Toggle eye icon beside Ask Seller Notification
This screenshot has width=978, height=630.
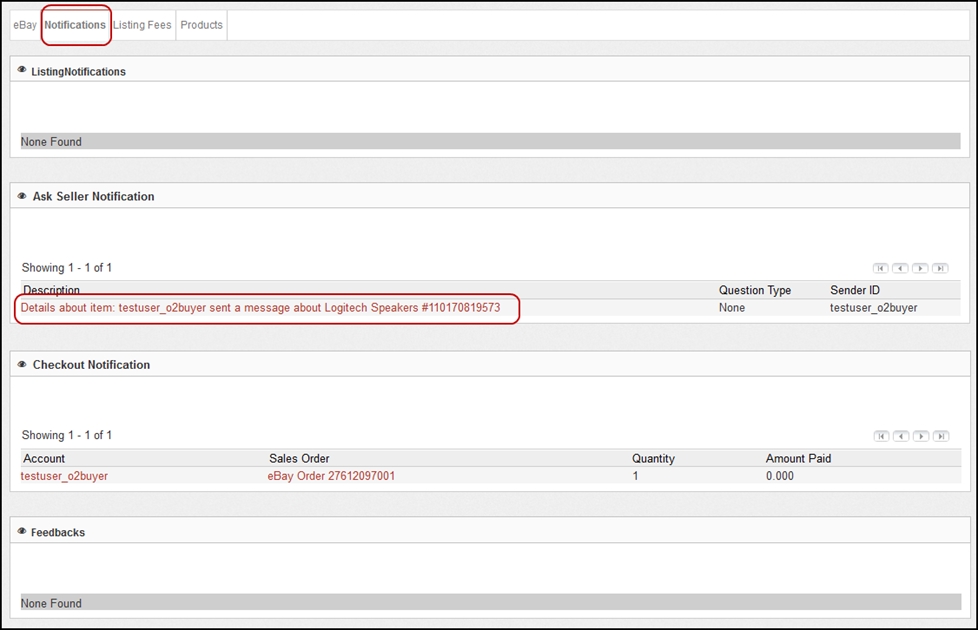pos(22,196)
